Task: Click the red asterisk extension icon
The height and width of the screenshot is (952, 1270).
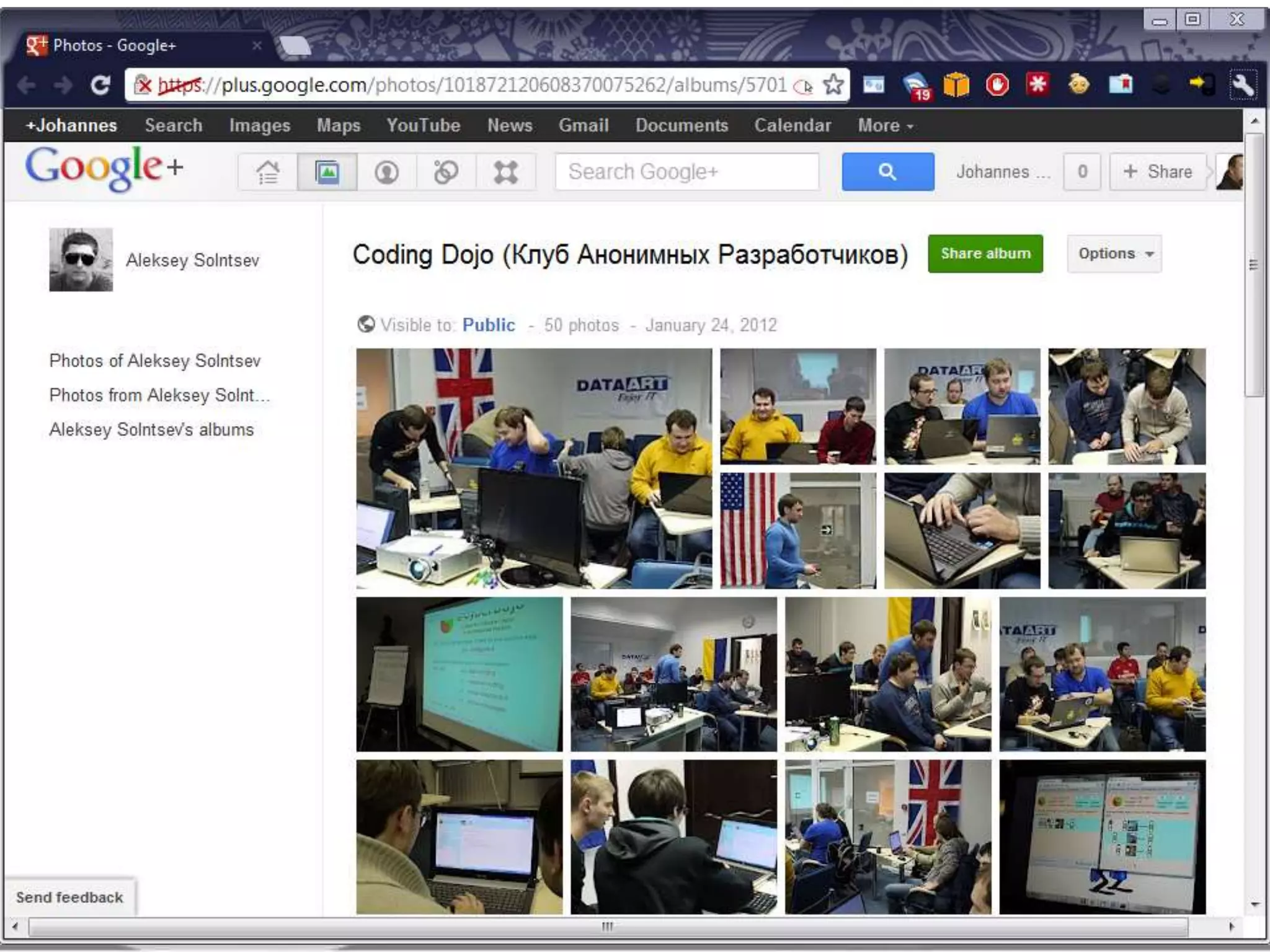Action: [x=1038, y=84]
